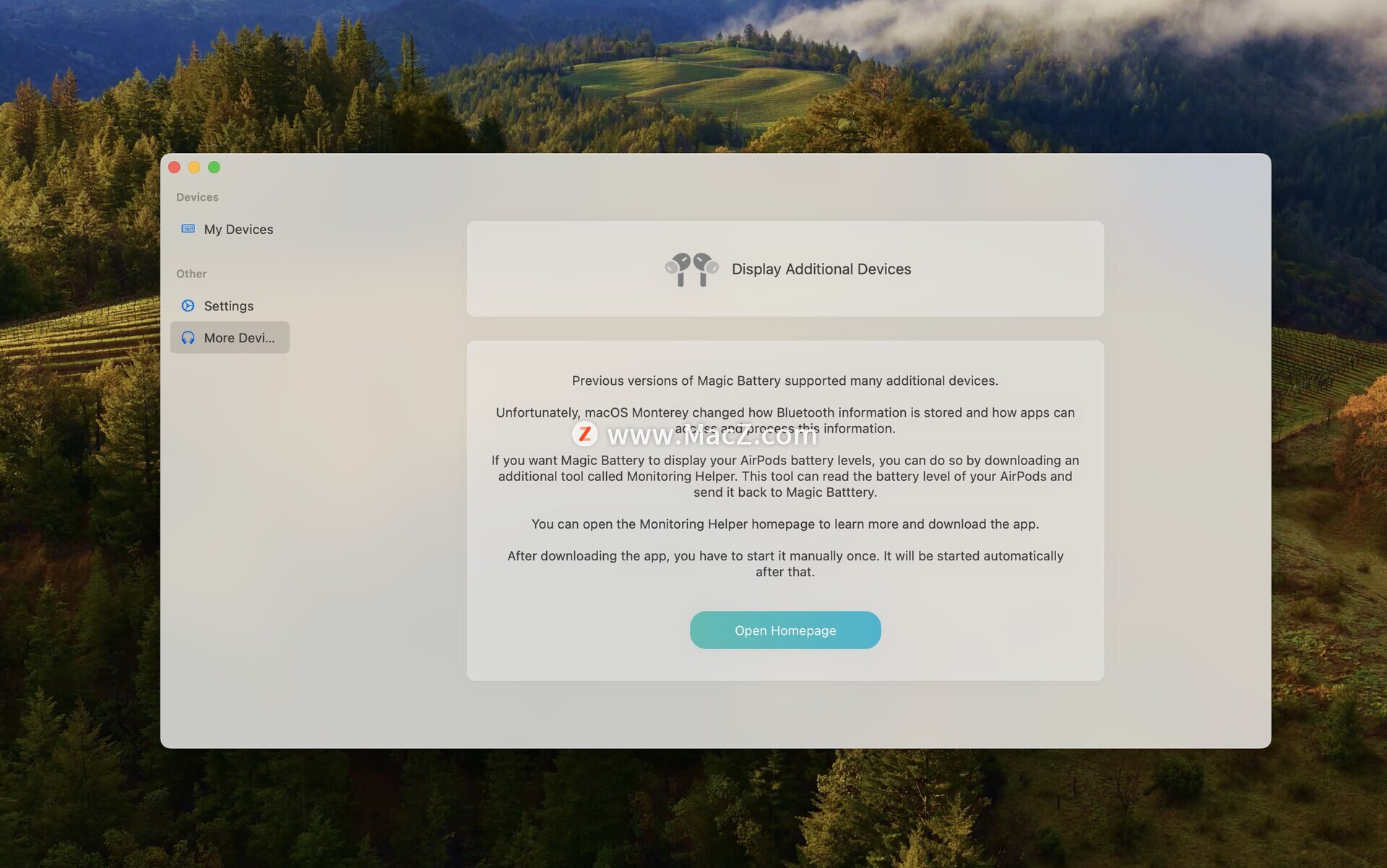Image resolution: width=1387 pixels, height=868 pixels.
Task: Click the AirPods icon in header card
Action: tap(691, 269)
